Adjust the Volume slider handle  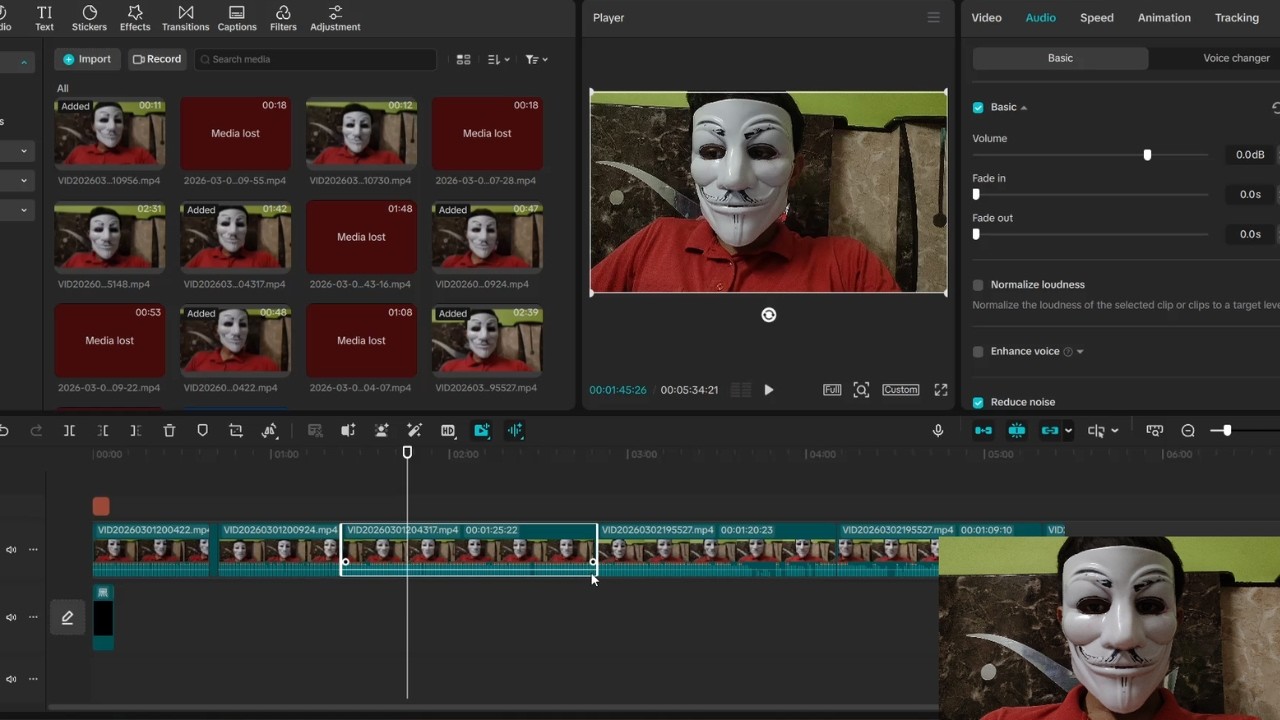[x=1147, y=155]
